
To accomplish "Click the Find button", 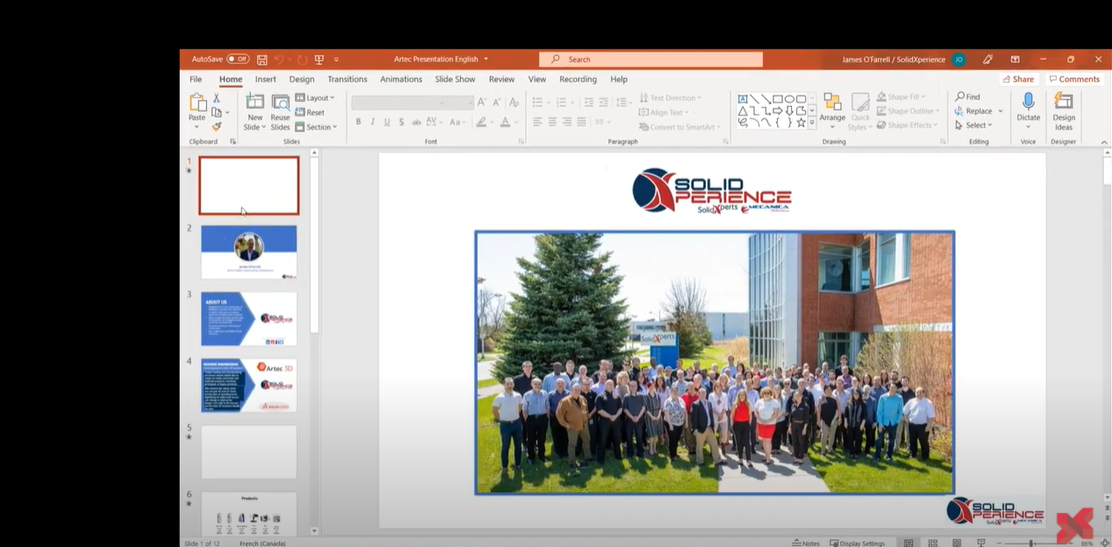I will click(x=968, y=96).
